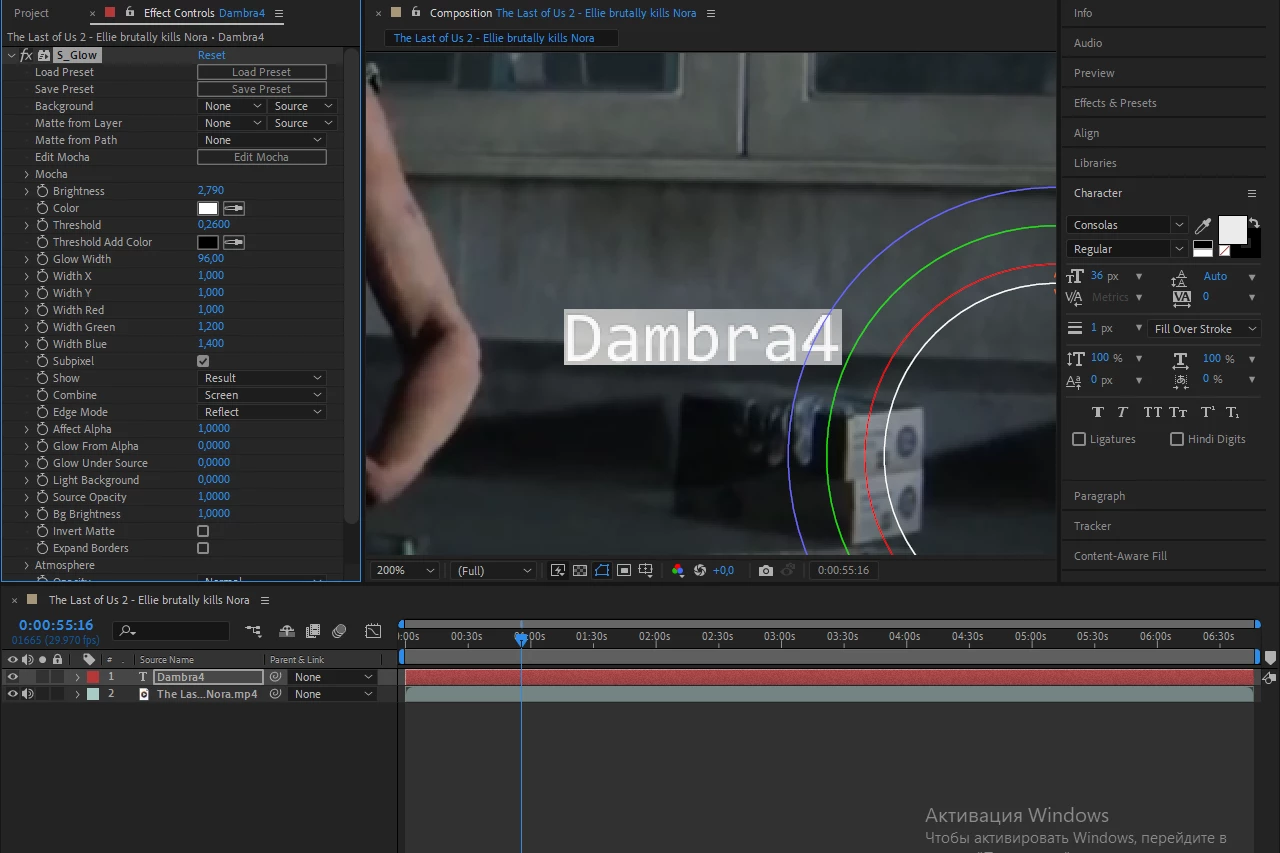Expand the Dambra4 layer properties
1280x853 pixels.
(x=77, y=677)
